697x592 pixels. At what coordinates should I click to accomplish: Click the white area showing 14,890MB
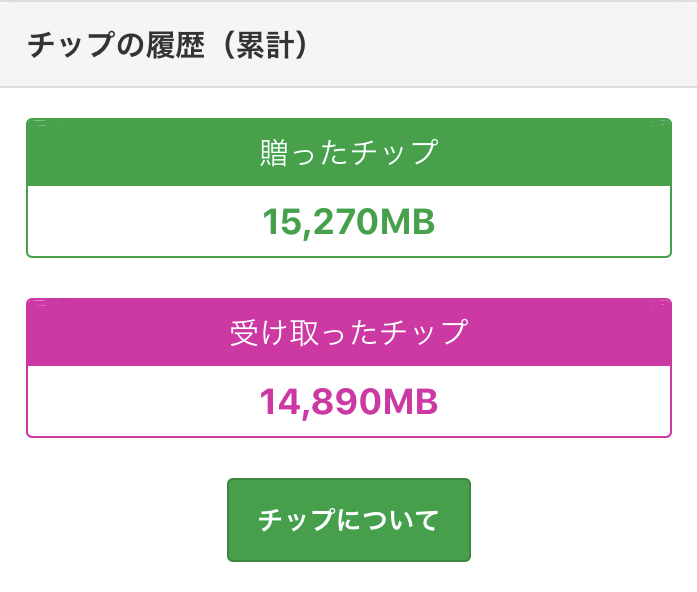pyautogui.click(x=348, y=402)
